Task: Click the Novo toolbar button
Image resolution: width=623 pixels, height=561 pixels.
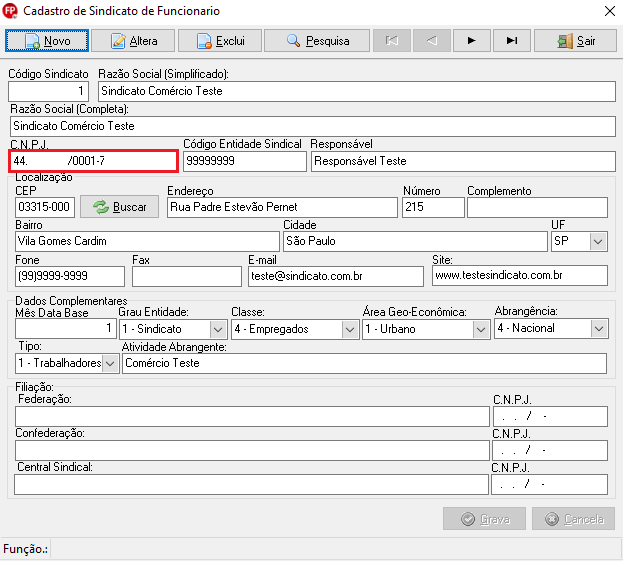Action: [47, 41]
